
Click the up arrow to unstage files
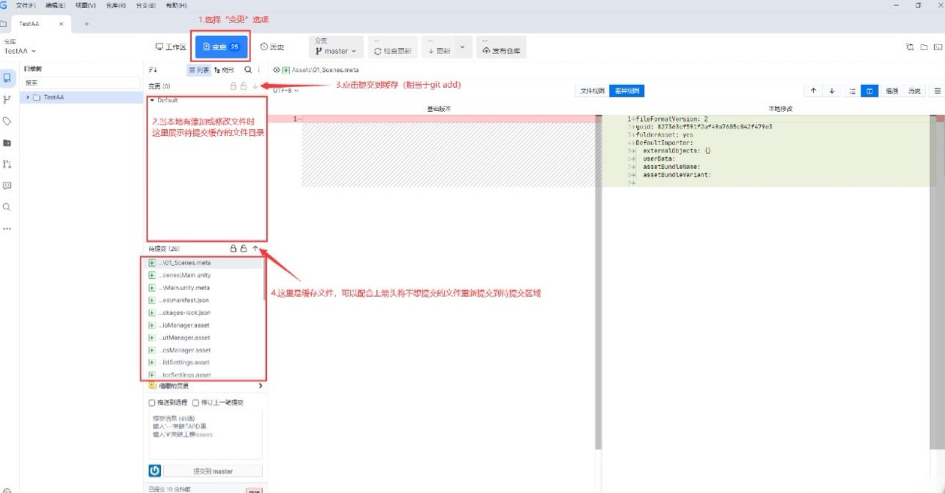(255, 248)
